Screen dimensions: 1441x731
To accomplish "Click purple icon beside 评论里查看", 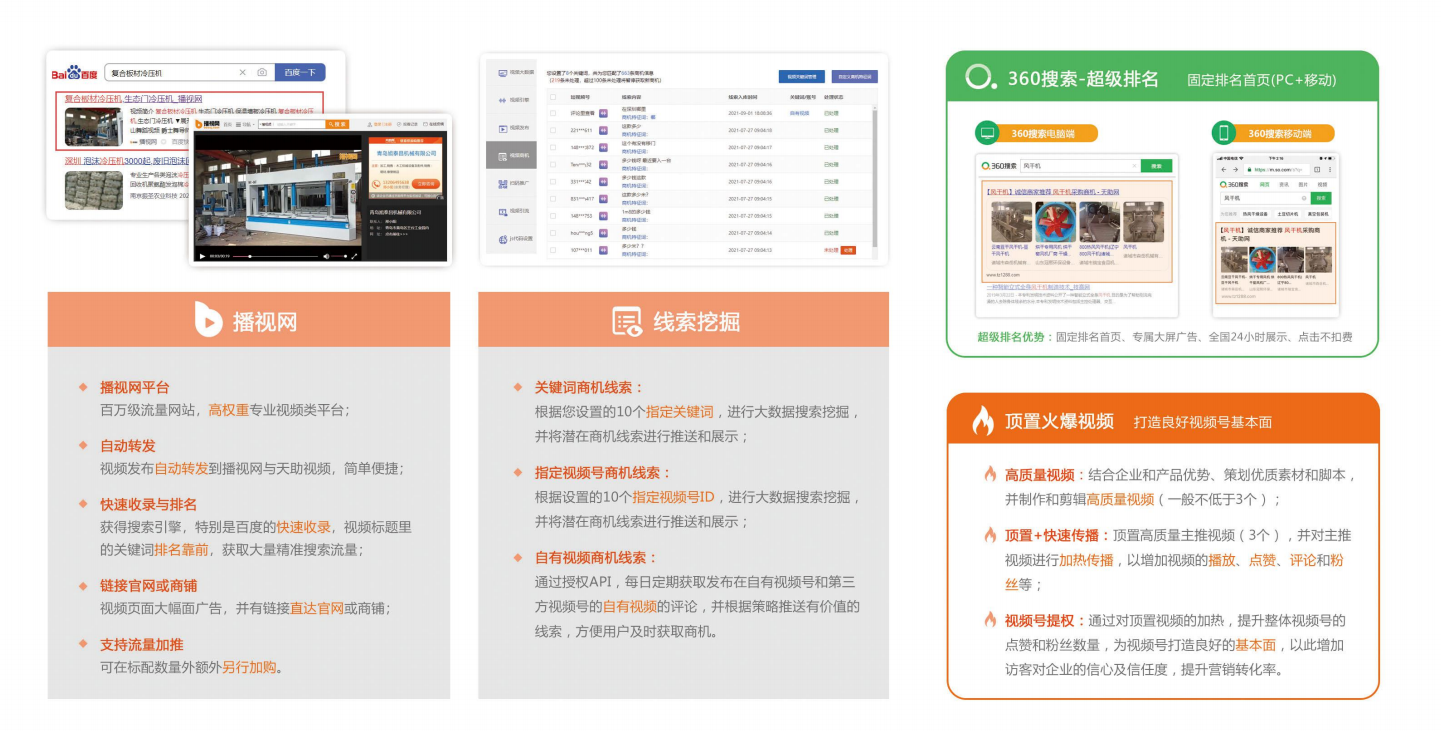I will click(603, 113).
